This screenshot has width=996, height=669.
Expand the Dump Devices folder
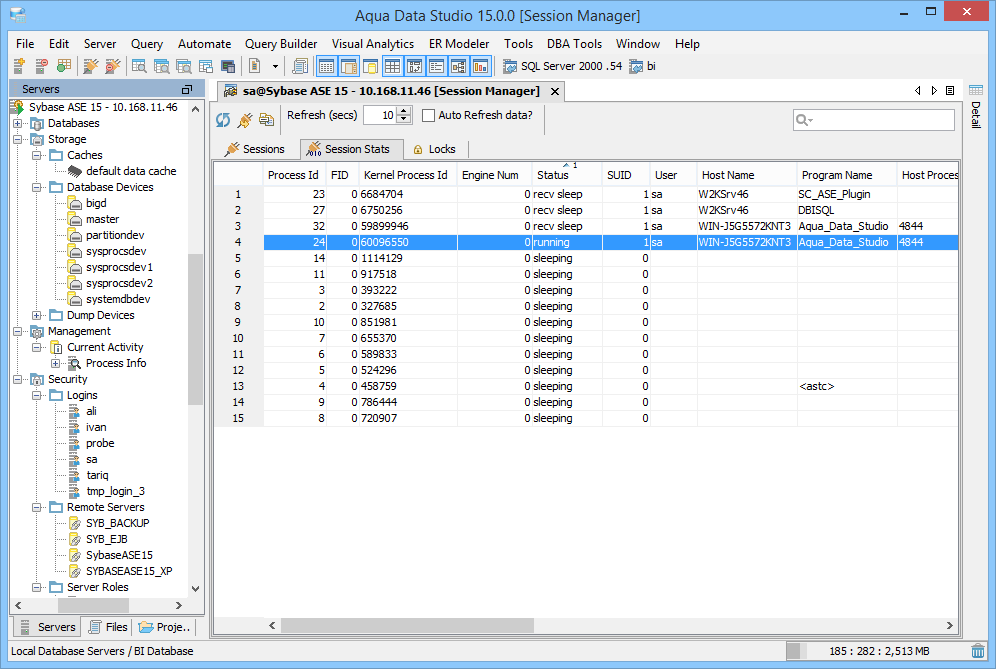pos(36,316)
